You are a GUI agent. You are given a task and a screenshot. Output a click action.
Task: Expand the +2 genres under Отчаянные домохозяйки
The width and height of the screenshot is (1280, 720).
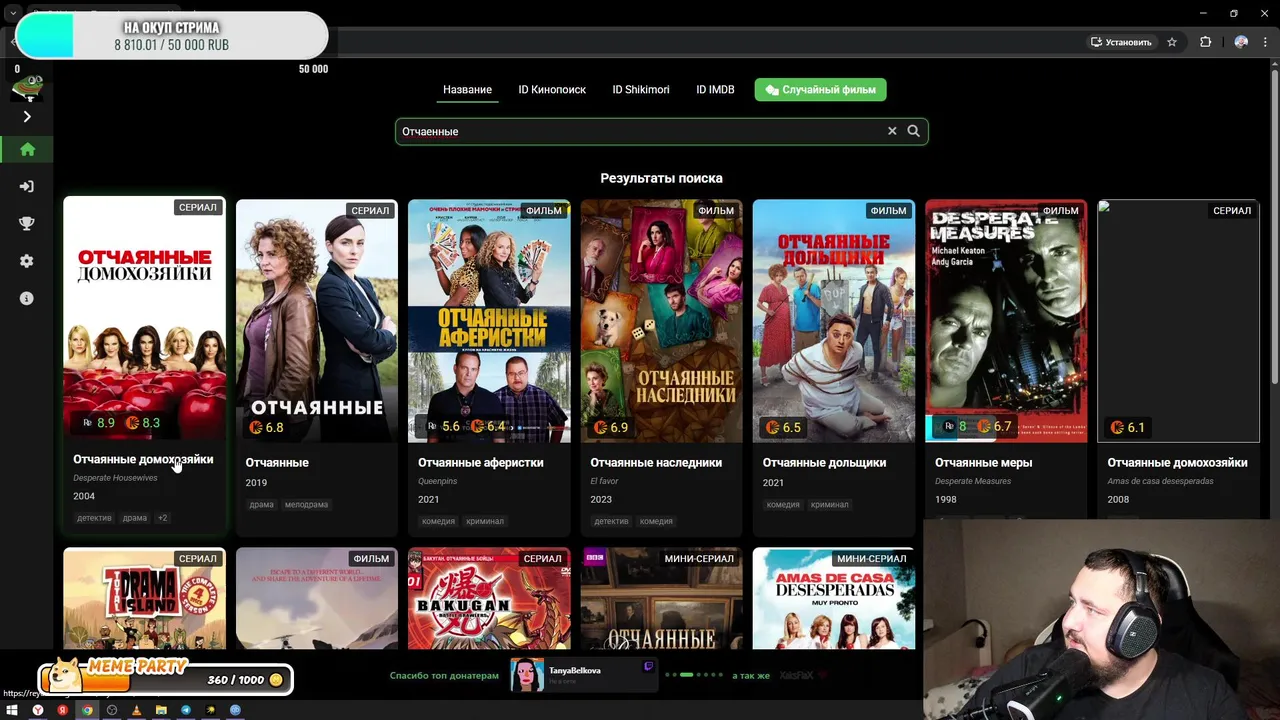tap(162, 518)
